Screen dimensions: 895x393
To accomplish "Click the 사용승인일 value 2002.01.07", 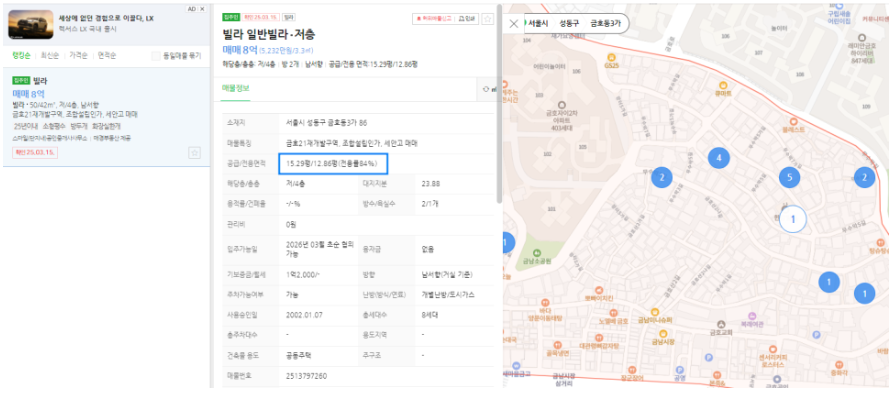I will 303,314.
